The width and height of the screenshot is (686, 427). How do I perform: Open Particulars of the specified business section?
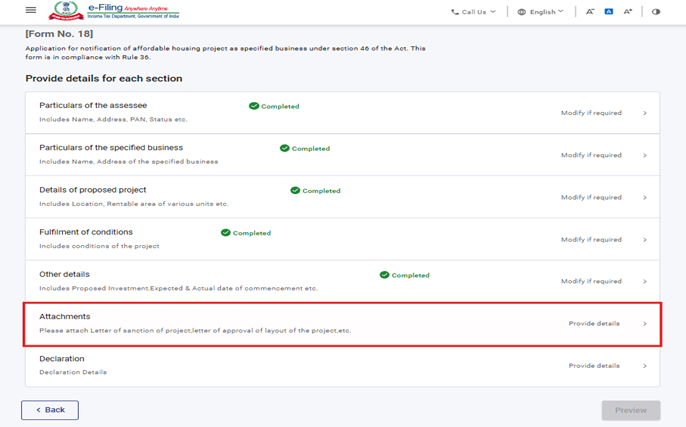pos(129,147)
